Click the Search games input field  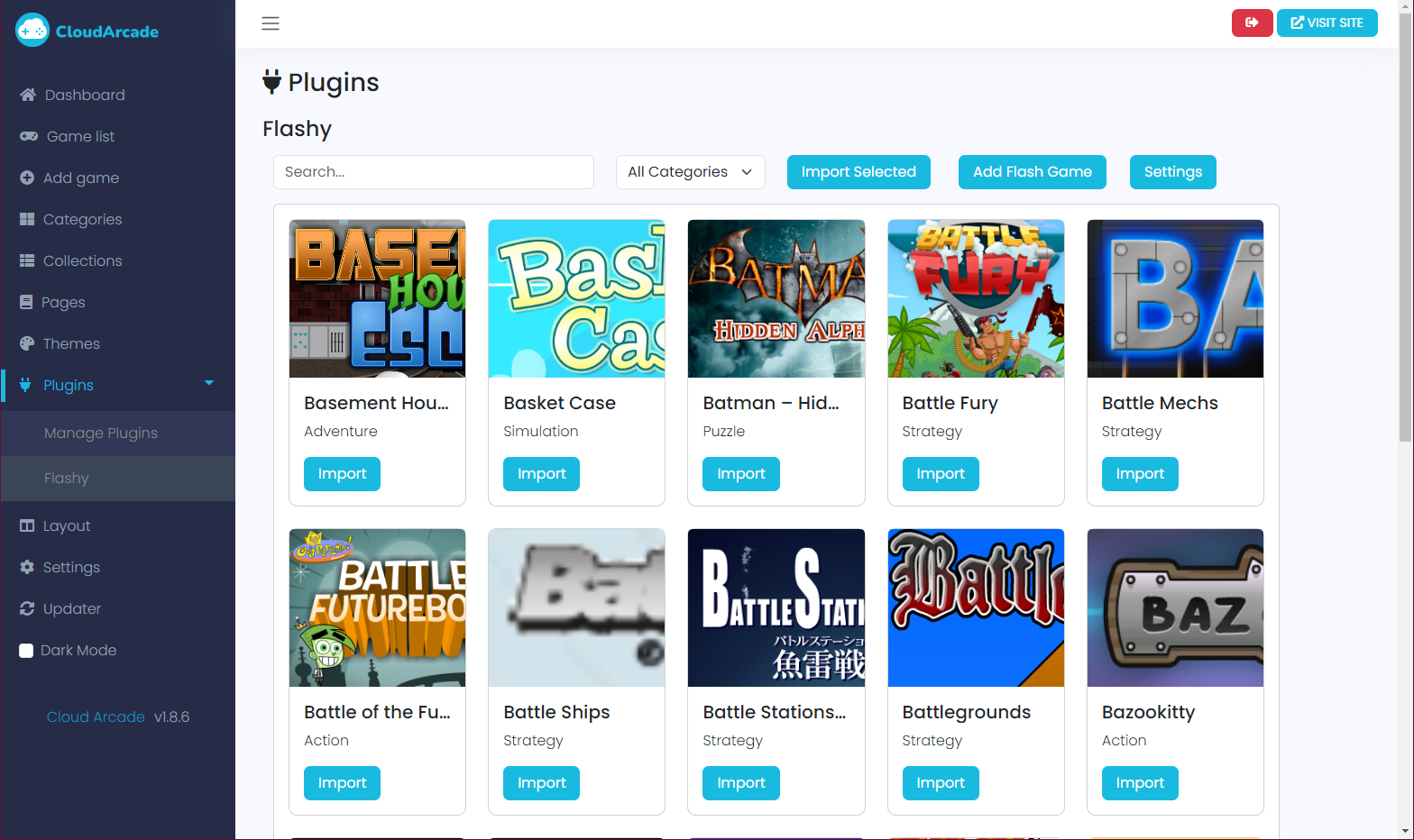434,172
